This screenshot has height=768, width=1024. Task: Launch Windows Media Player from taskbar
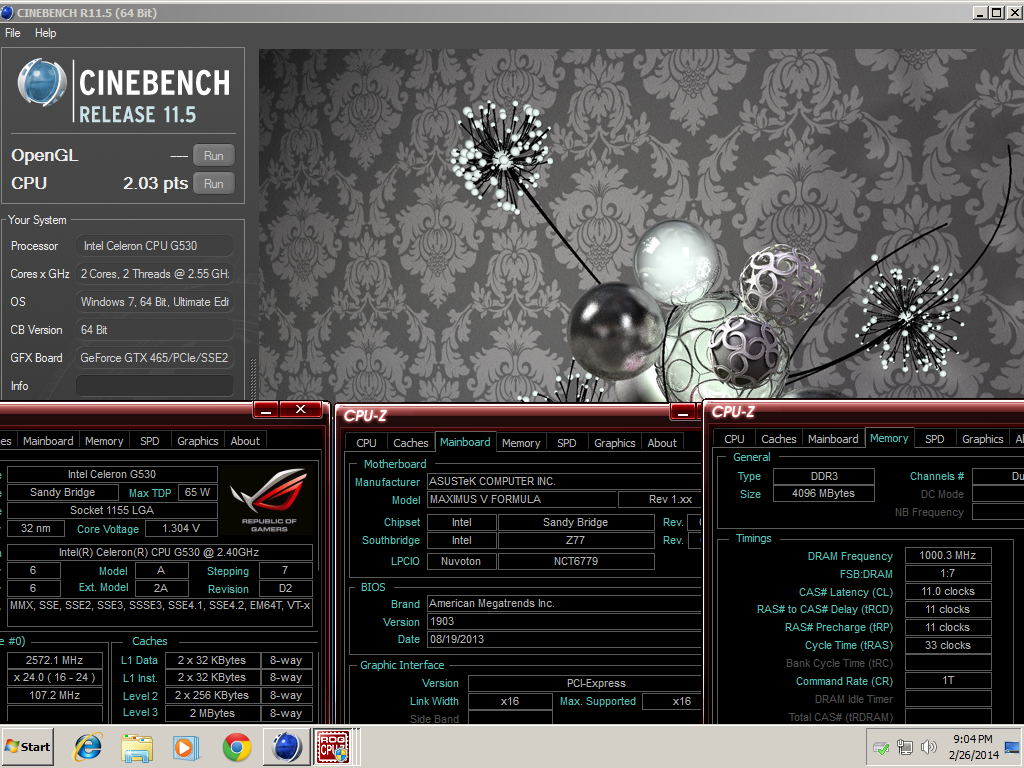186,747
